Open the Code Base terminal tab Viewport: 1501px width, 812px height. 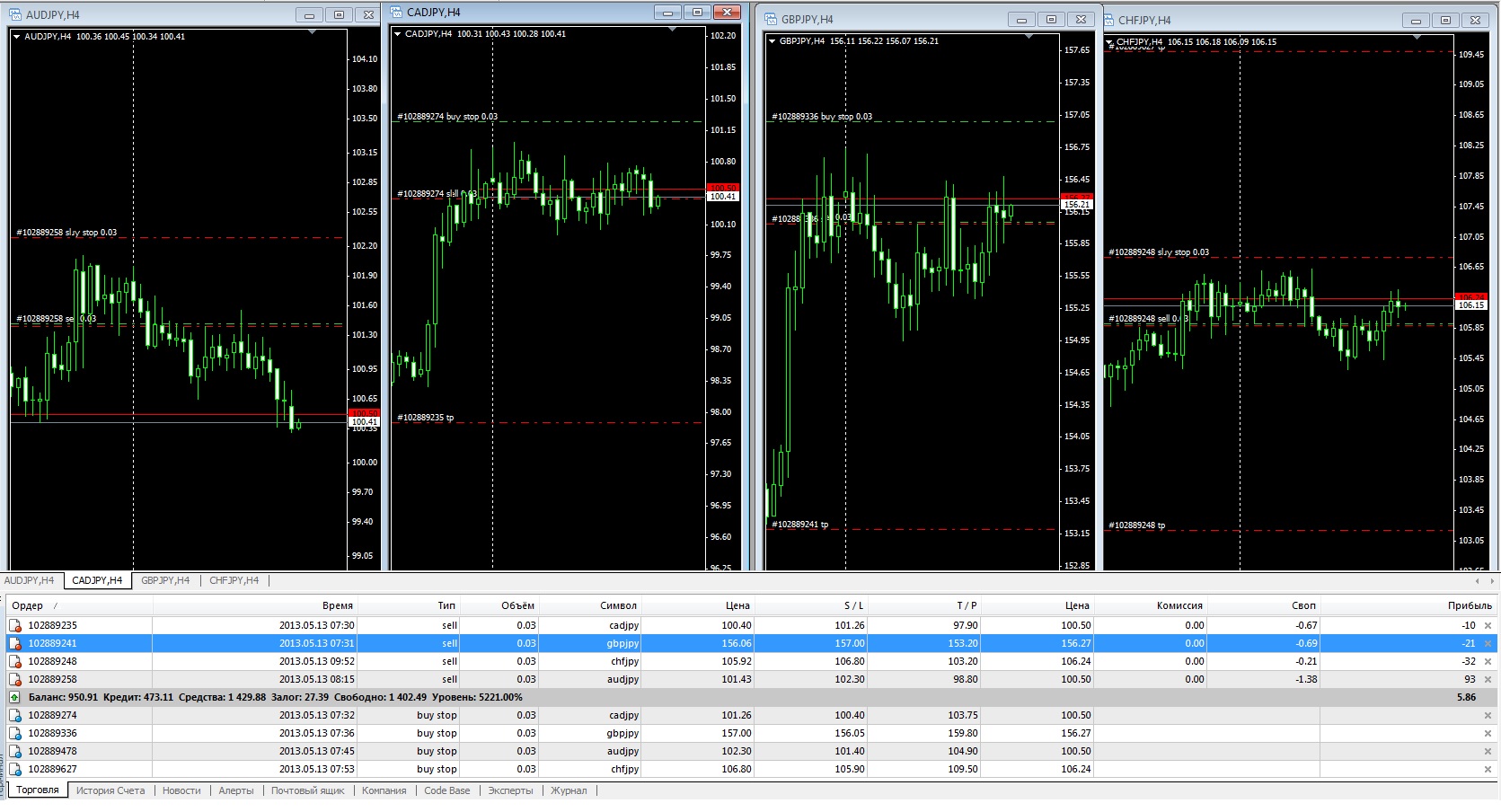447,790
